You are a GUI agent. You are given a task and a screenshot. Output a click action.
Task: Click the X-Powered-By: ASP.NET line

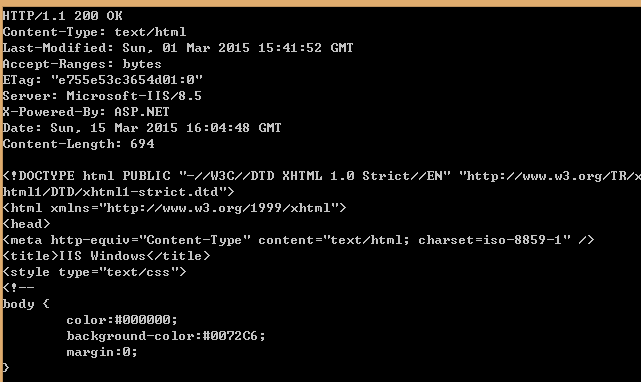coord(86,112)
